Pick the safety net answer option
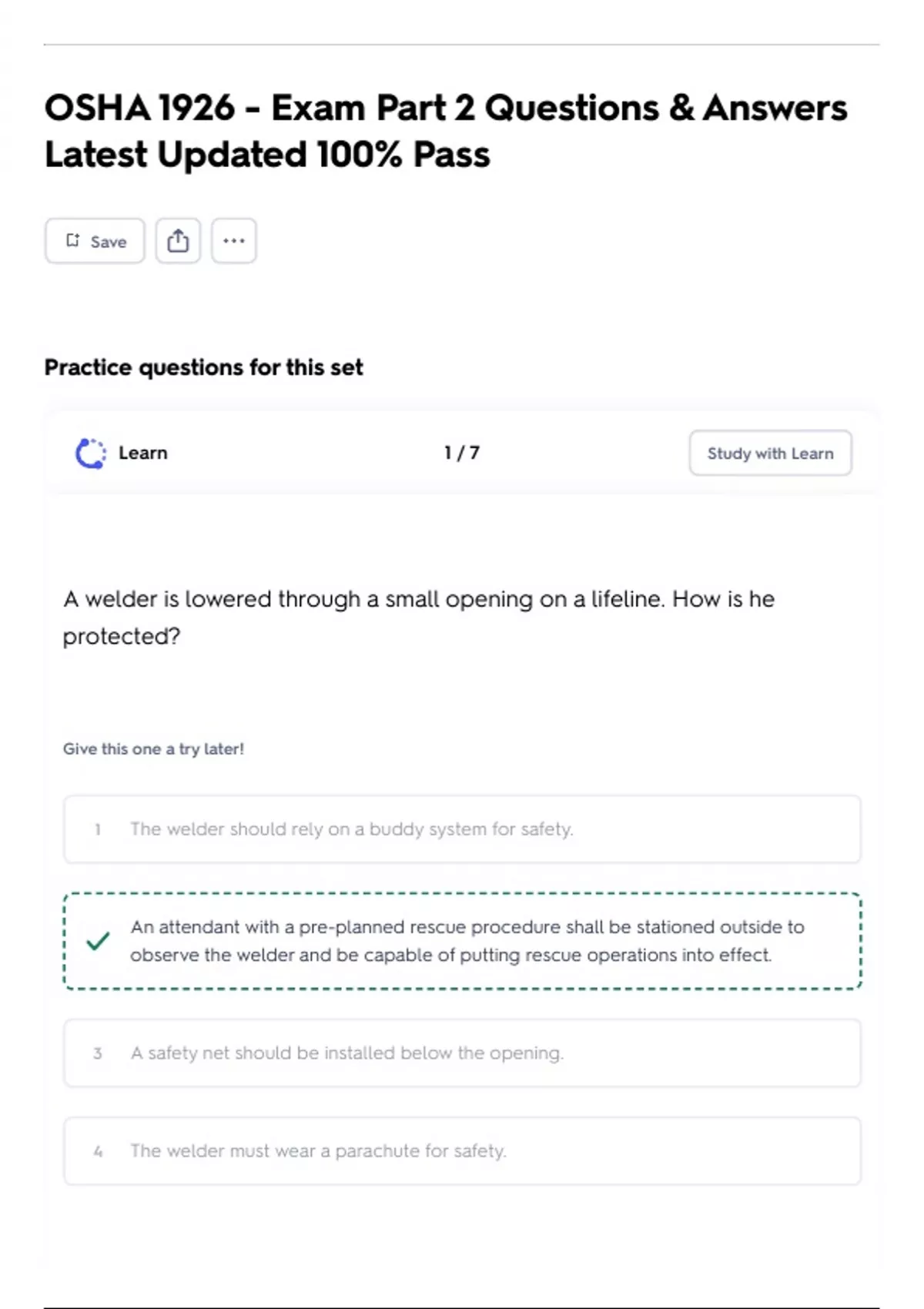The width and height of the screenshot is (924, 1309). point(462,1053)
